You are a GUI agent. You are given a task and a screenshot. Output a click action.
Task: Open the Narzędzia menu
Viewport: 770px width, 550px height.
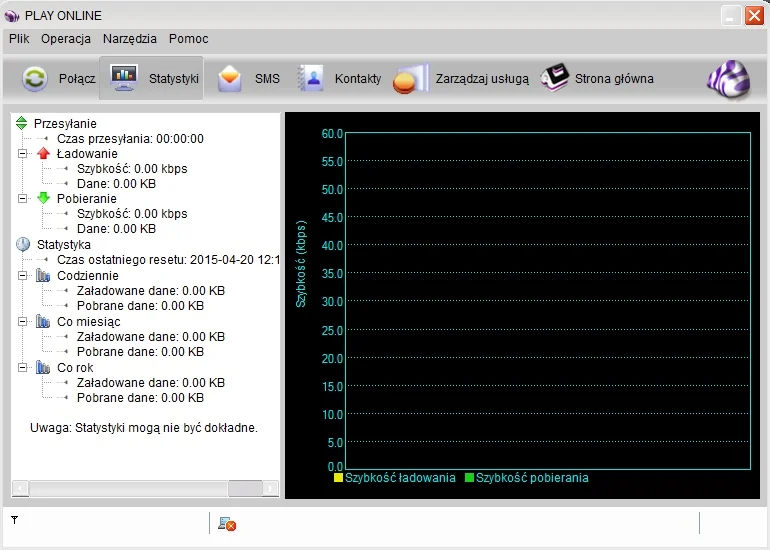(130, 39)
